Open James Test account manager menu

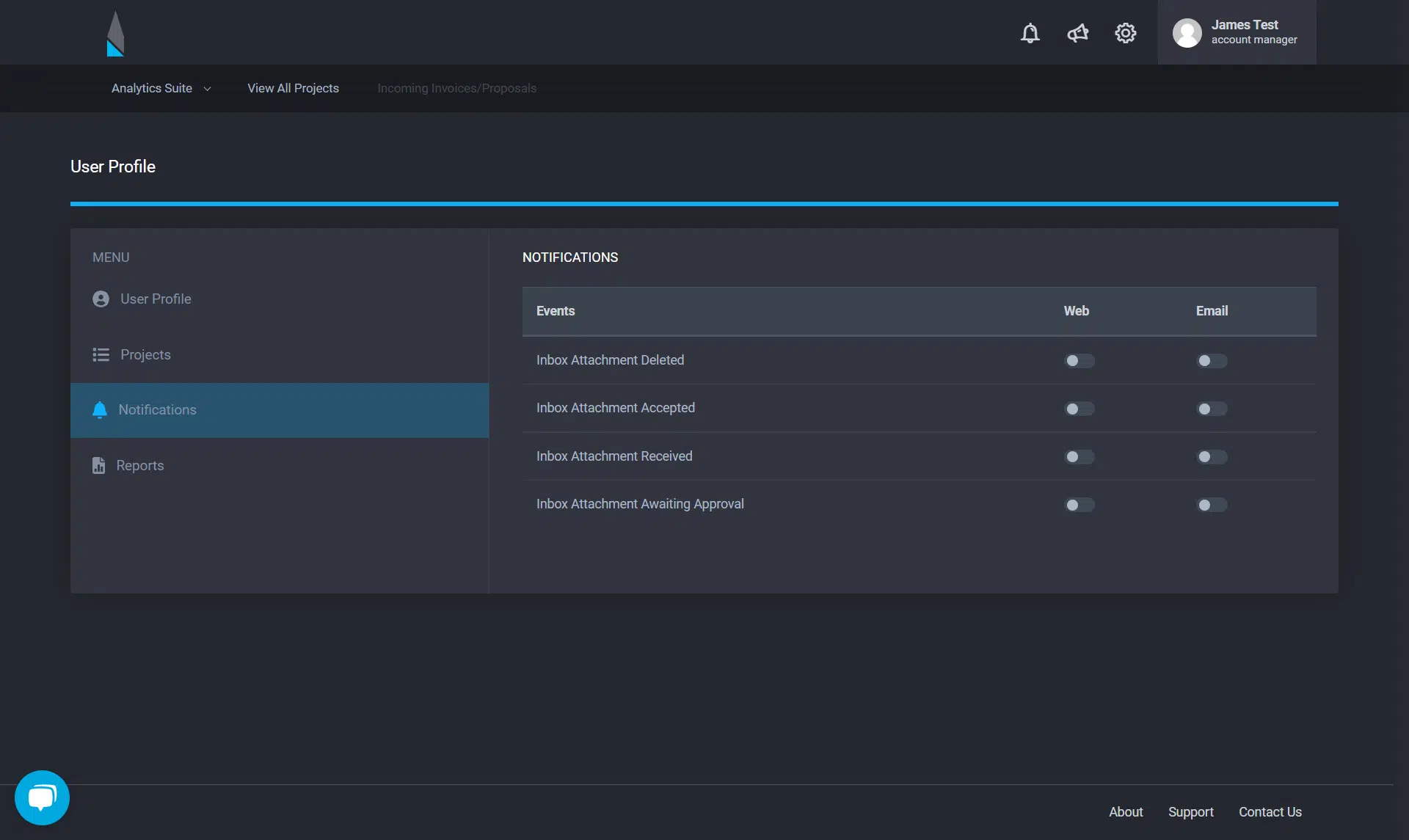[1253, 32]
